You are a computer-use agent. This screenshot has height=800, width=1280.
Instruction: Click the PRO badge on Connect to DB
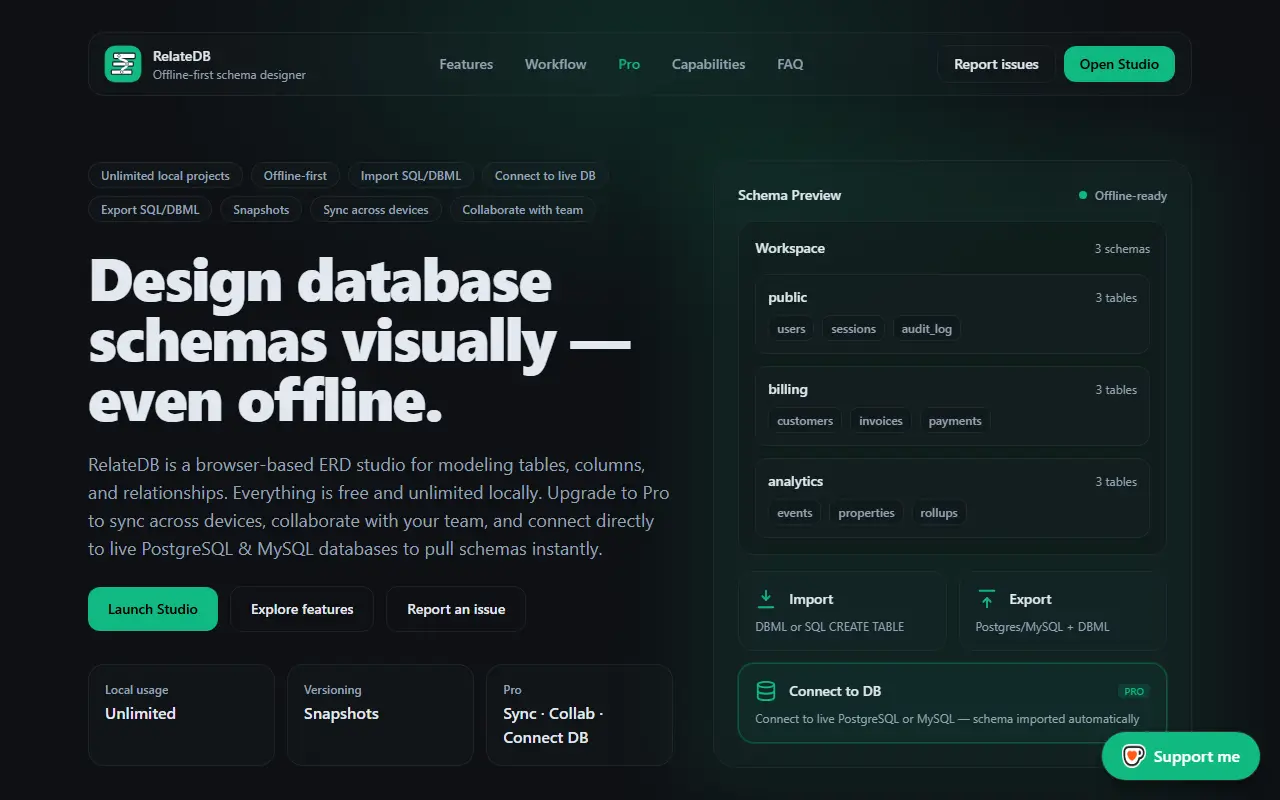pyautogui.click(x=1134, y=691)
